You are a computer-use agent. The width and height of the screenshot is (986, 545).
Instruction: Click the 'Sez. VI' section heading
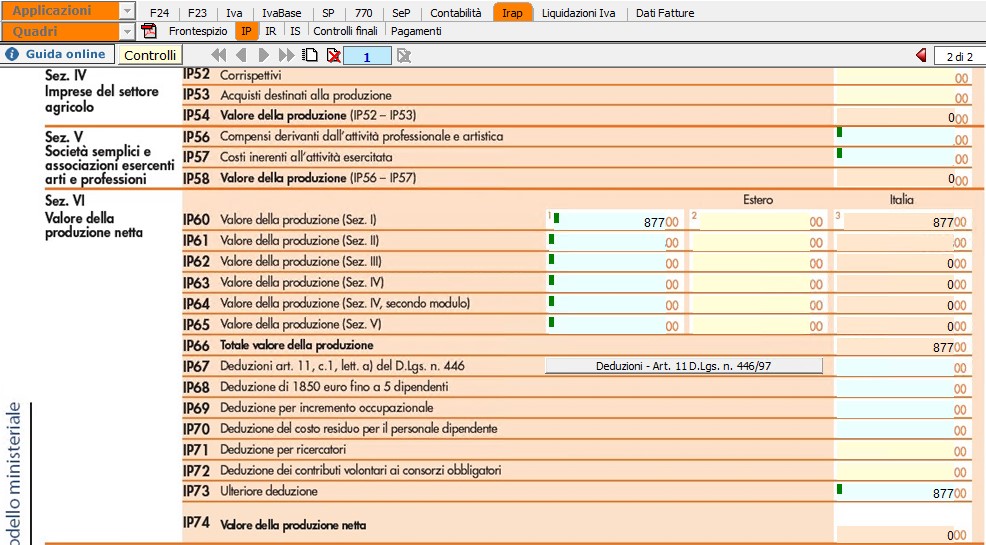pos(65,201)
